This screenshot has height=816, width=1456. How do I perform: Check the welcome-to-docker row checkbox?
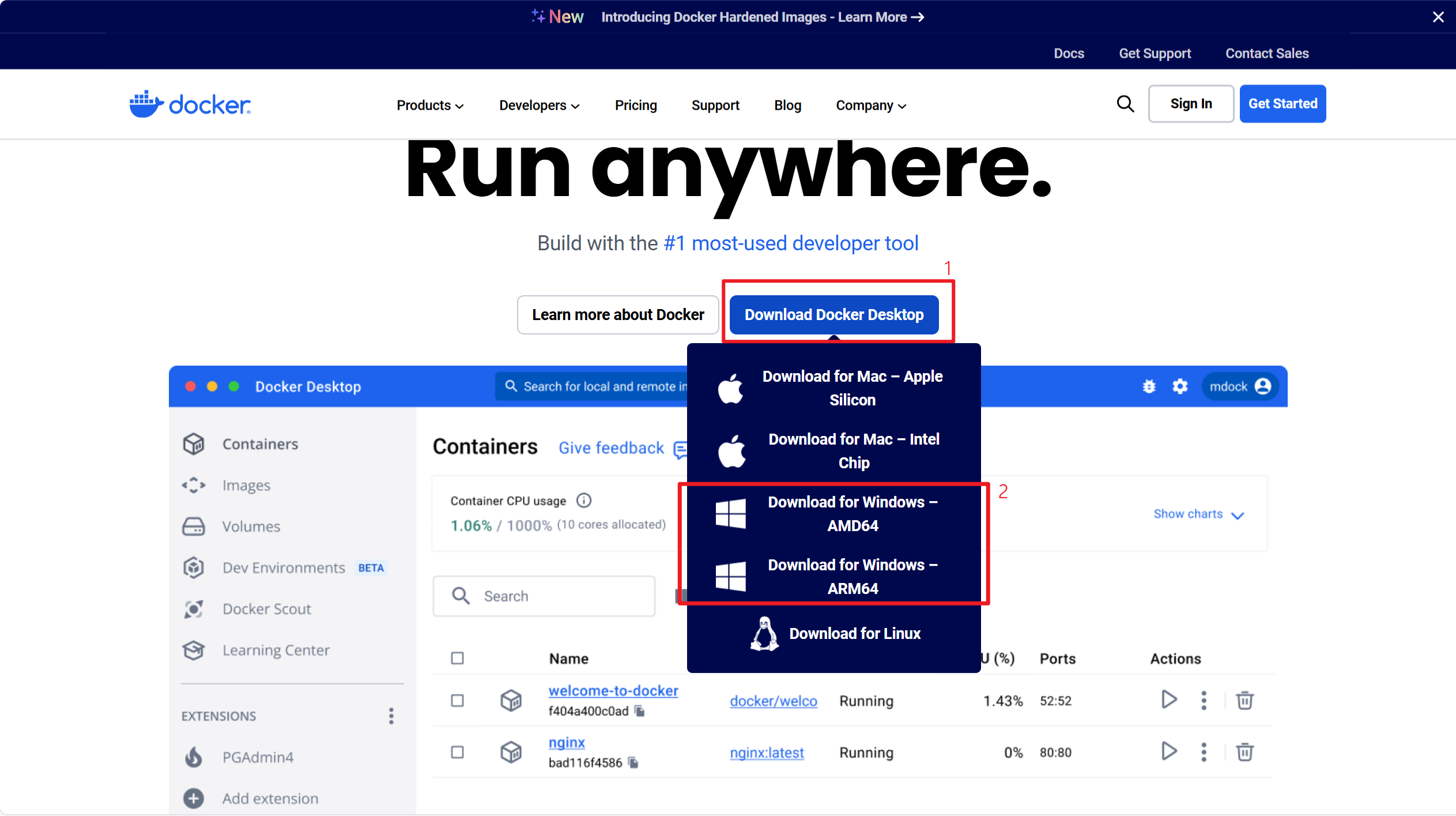point(457,701)
